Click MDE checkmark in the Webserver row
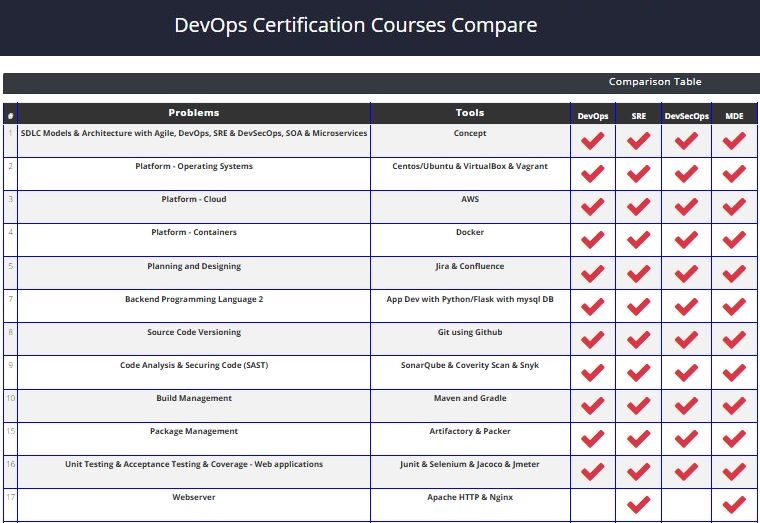Screen dimensions: 760x523 coord(734,504)
